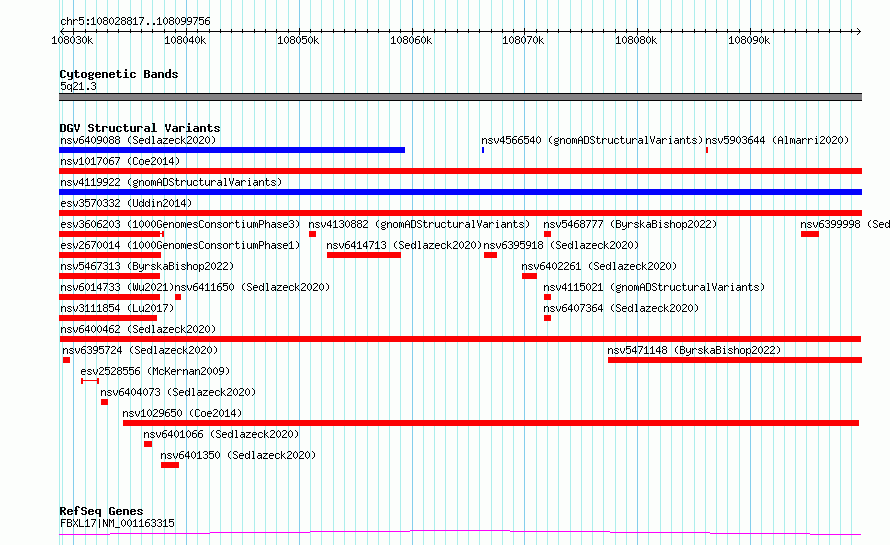This screenshot has height=545, width=890.
Task: Select the red nsv6395724 small variant bar
Action: 66,360
